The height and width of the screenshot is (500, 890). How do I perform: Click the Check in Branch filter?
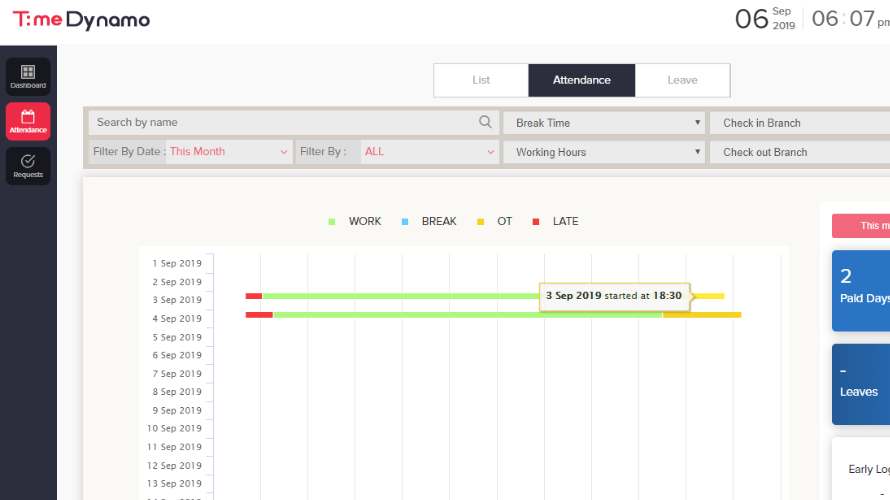(800, 123)
